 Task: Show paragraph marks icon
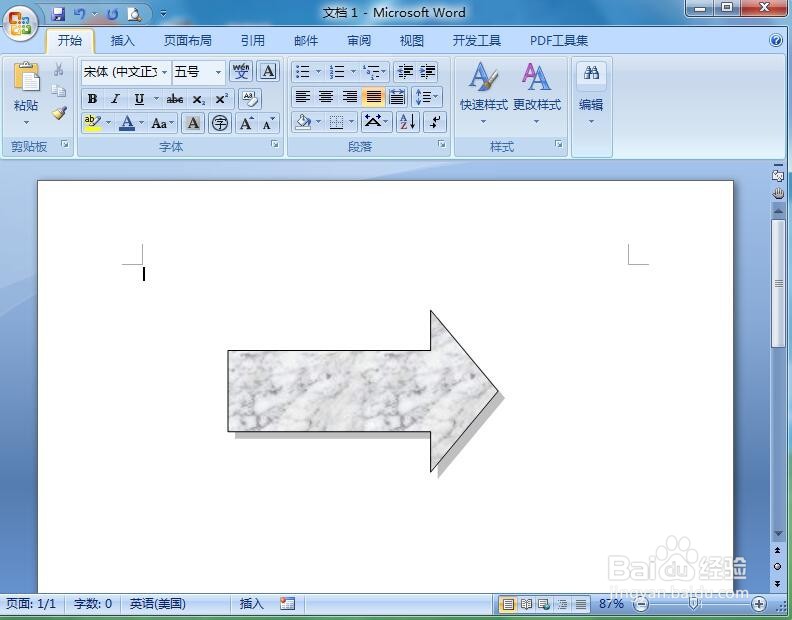(x=435, y=122)
